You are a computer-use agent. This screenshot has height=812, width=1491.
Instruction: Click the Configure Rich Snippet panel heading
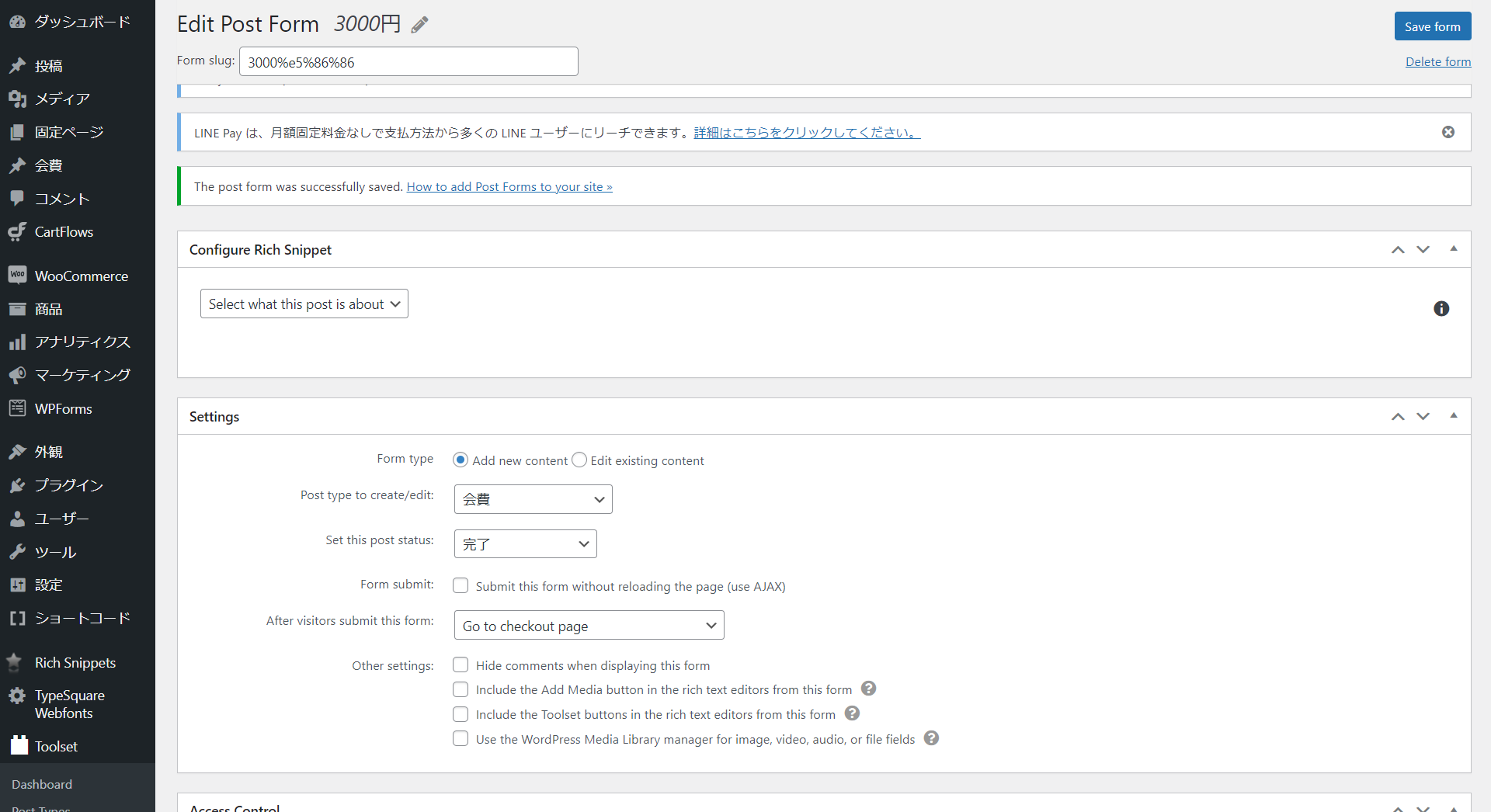point(260,249)
